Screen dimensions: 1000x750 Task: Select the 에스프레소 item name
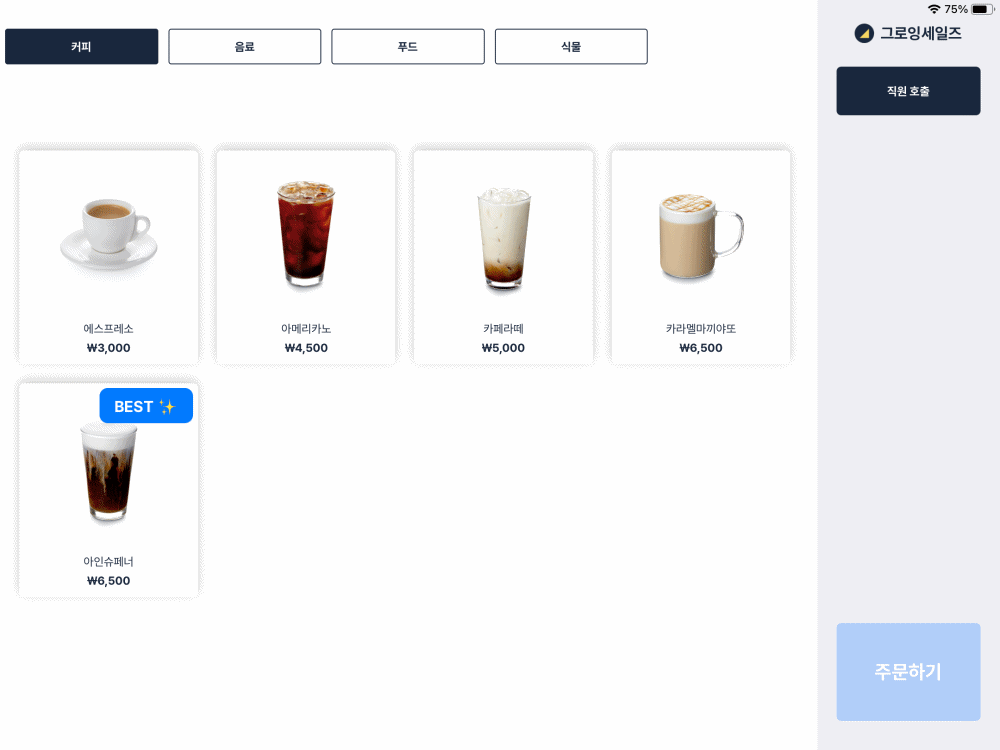click(108, 328)
